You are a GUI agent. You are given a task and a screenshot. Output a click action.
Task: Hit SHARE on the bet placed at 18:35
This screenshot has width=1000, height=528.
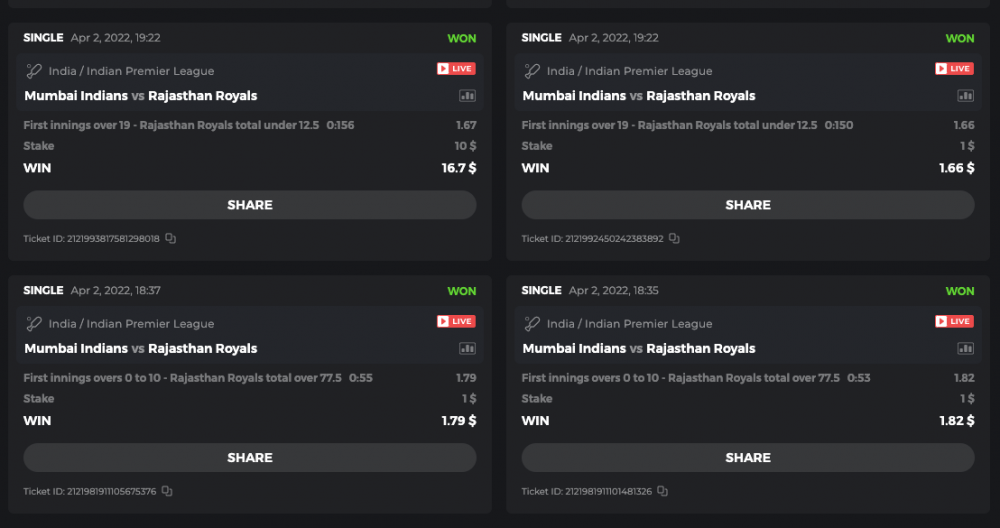(748, 458)
